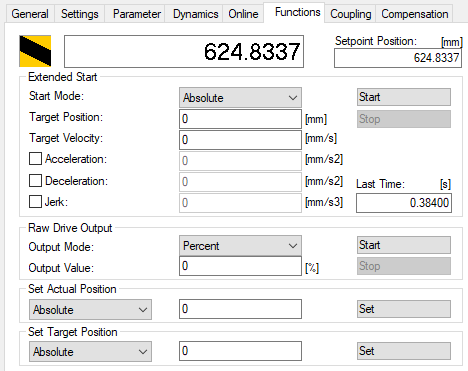This screenshot has width=468, height=371.
Task: Click the Setpoint Position value field
Action: click(398, 58)
